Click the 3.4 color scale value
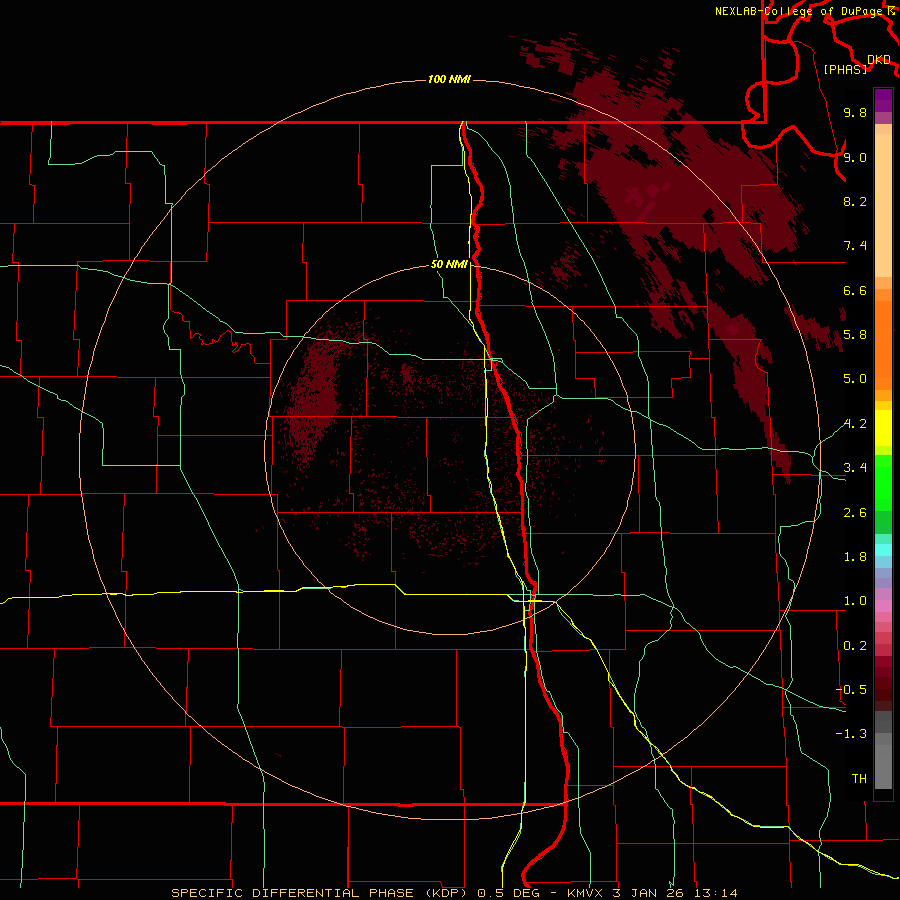 pyautogui.click(x=855, y=468)
